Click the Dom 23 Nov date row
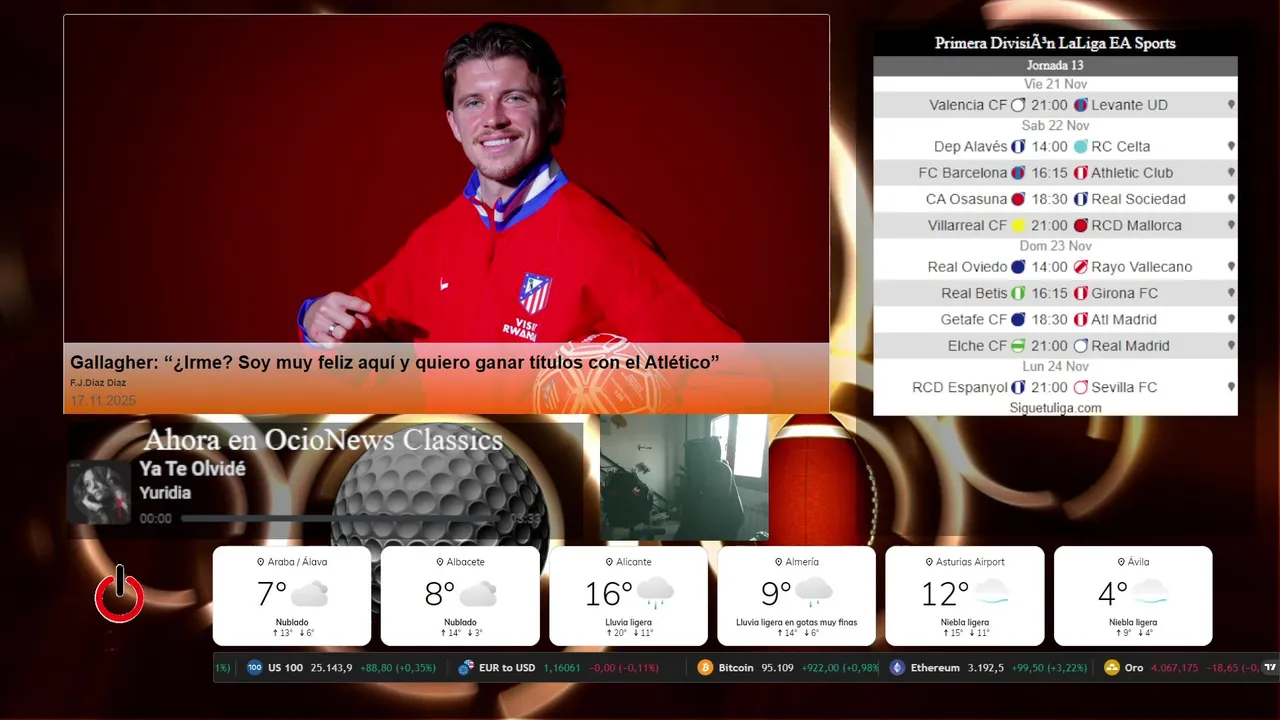 [1055, 246]
